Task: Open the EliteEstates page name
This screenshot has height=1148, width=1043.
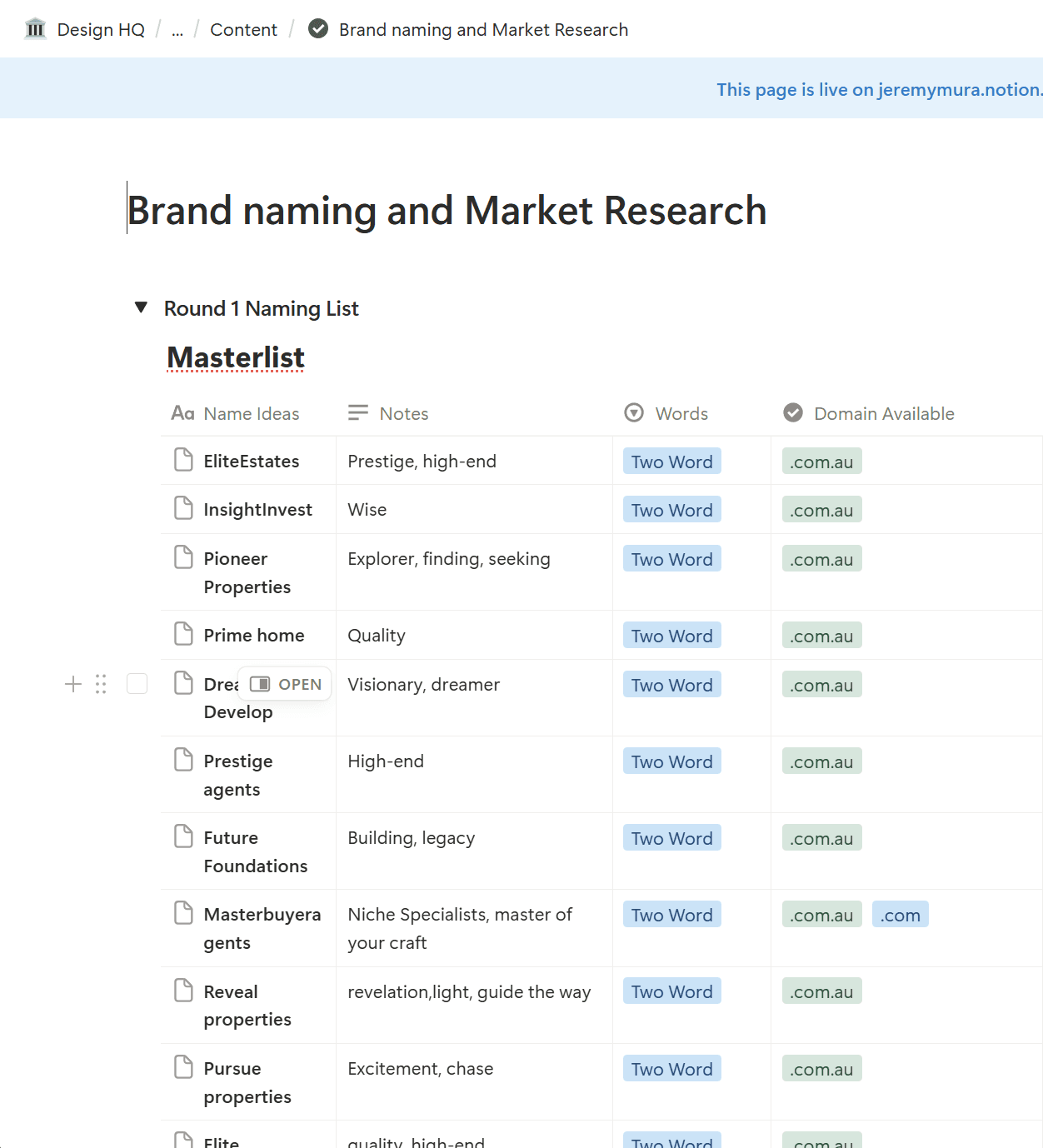Action: click(251, 461)
